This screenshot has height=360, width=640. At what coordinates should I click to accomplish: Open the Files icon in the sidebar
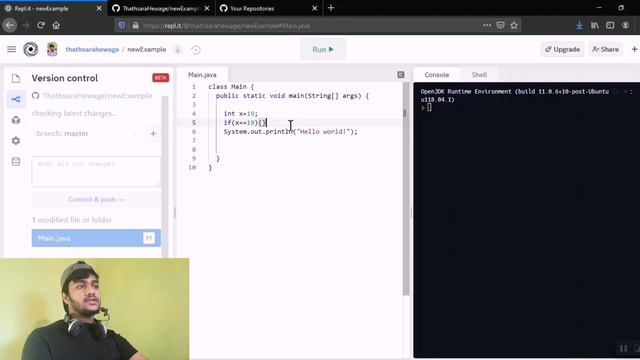coord(16,78)
